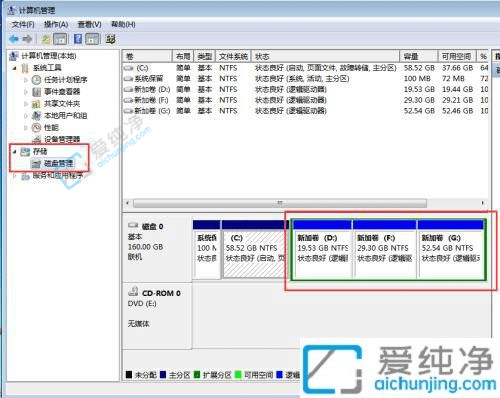The image size is (500, 398).
Task: Select the CD-ROM 0 DVD (E:) label
Action: 157,316
